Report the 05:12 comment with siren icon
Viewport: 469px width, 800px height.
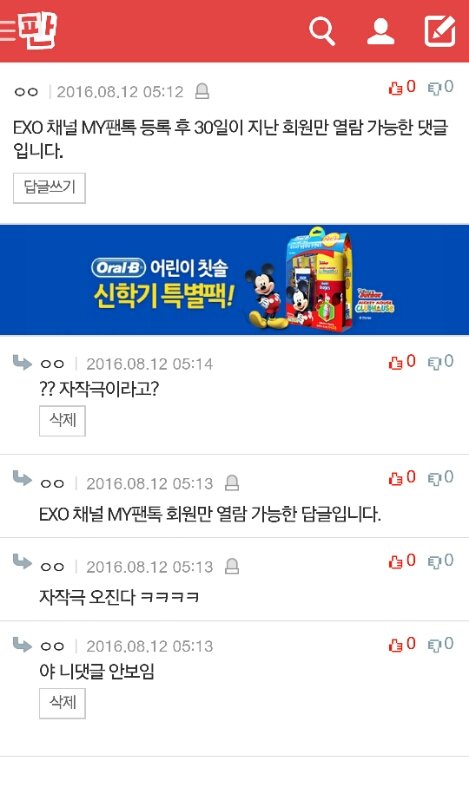(202, 91)
